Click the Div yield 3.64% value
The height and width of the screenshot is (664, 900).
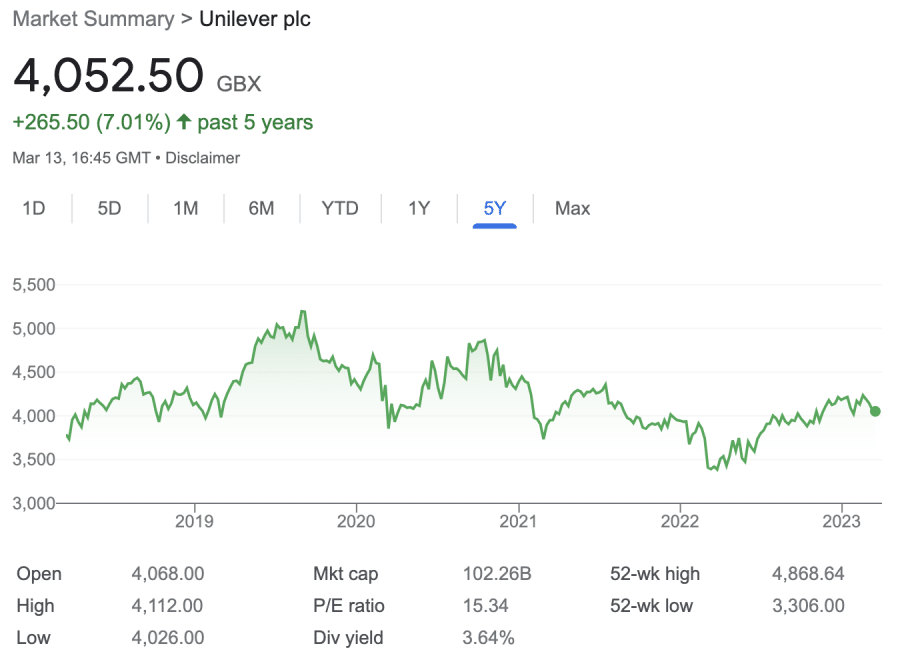click(488, 638)
